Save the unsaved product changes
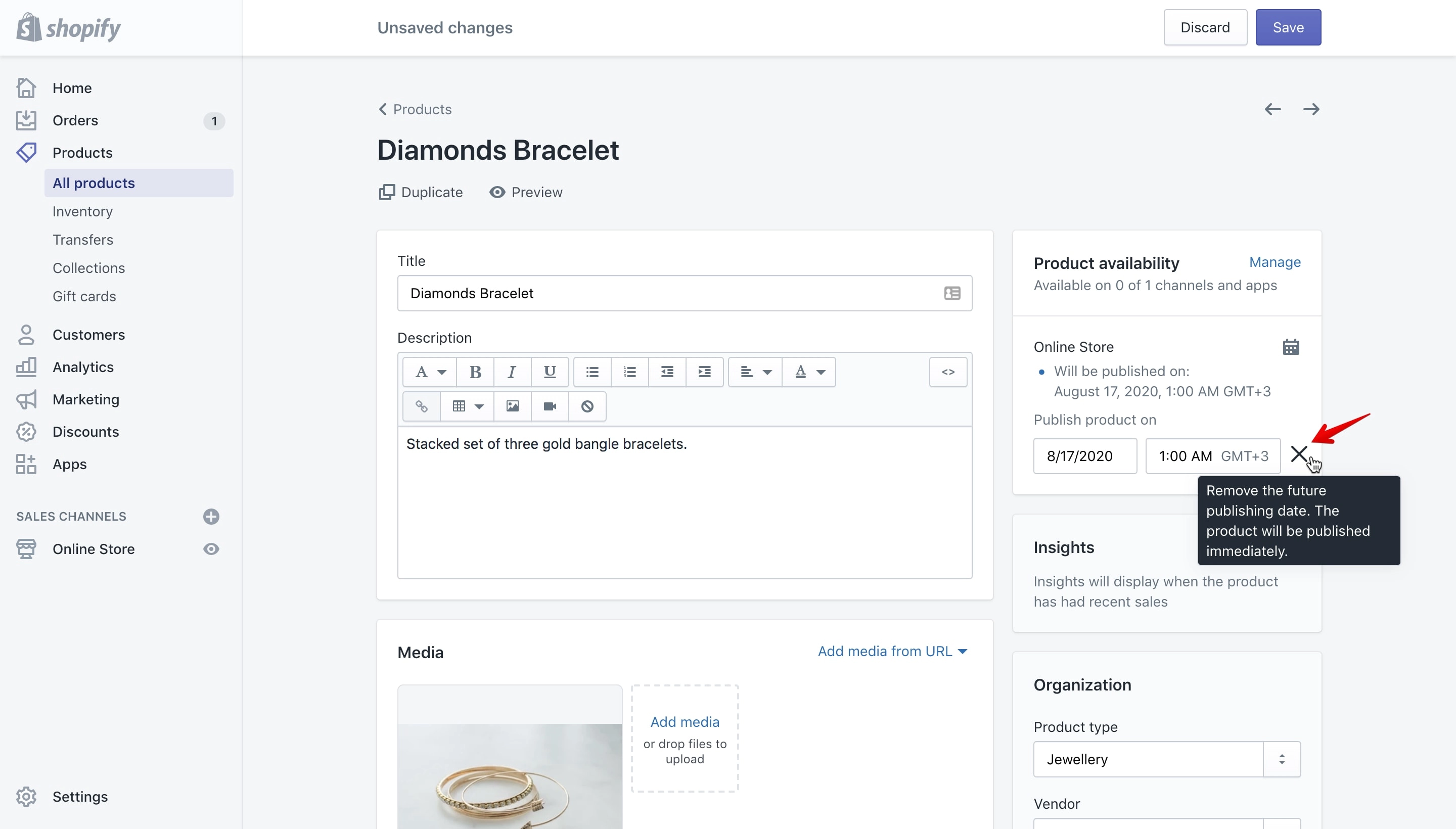 1288,27
